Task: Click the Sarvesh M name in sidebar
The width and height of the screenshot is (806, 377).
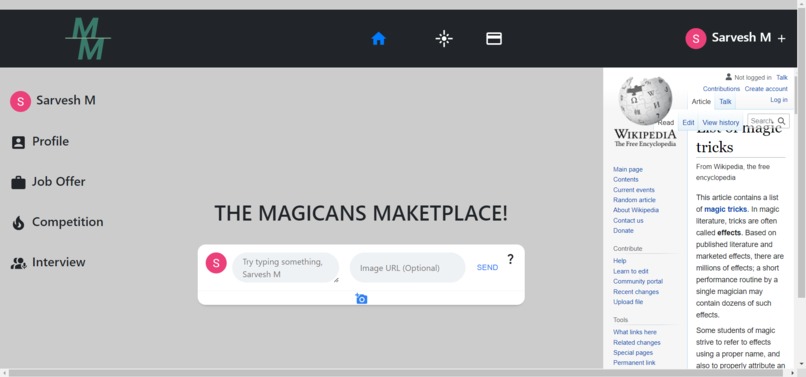Action: coord(66,100)
